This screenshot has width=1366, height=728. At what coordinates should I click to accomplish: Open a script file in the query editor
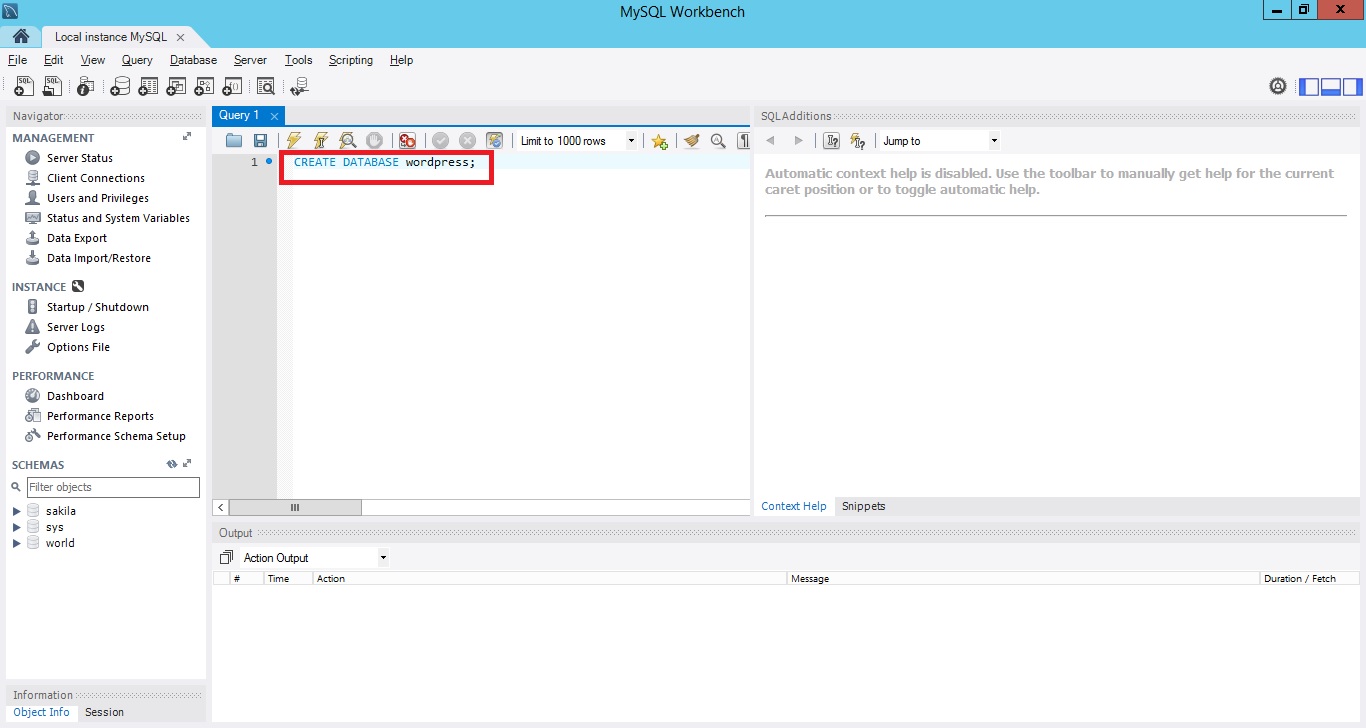point(234,141)
